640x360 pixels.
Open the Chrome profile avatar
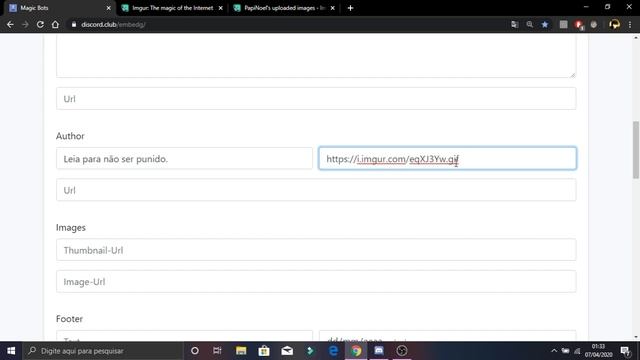(614, 24)
